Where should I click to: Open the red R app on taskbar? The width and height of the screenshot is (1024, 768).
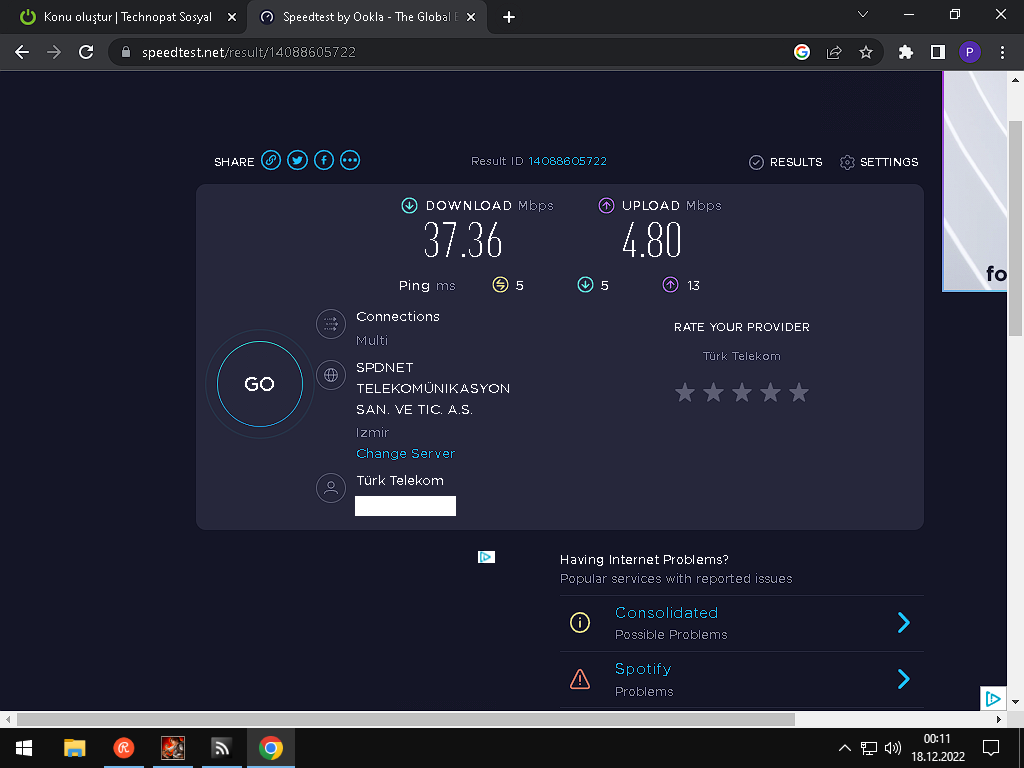pyautogui.click(x=123, y=748)
